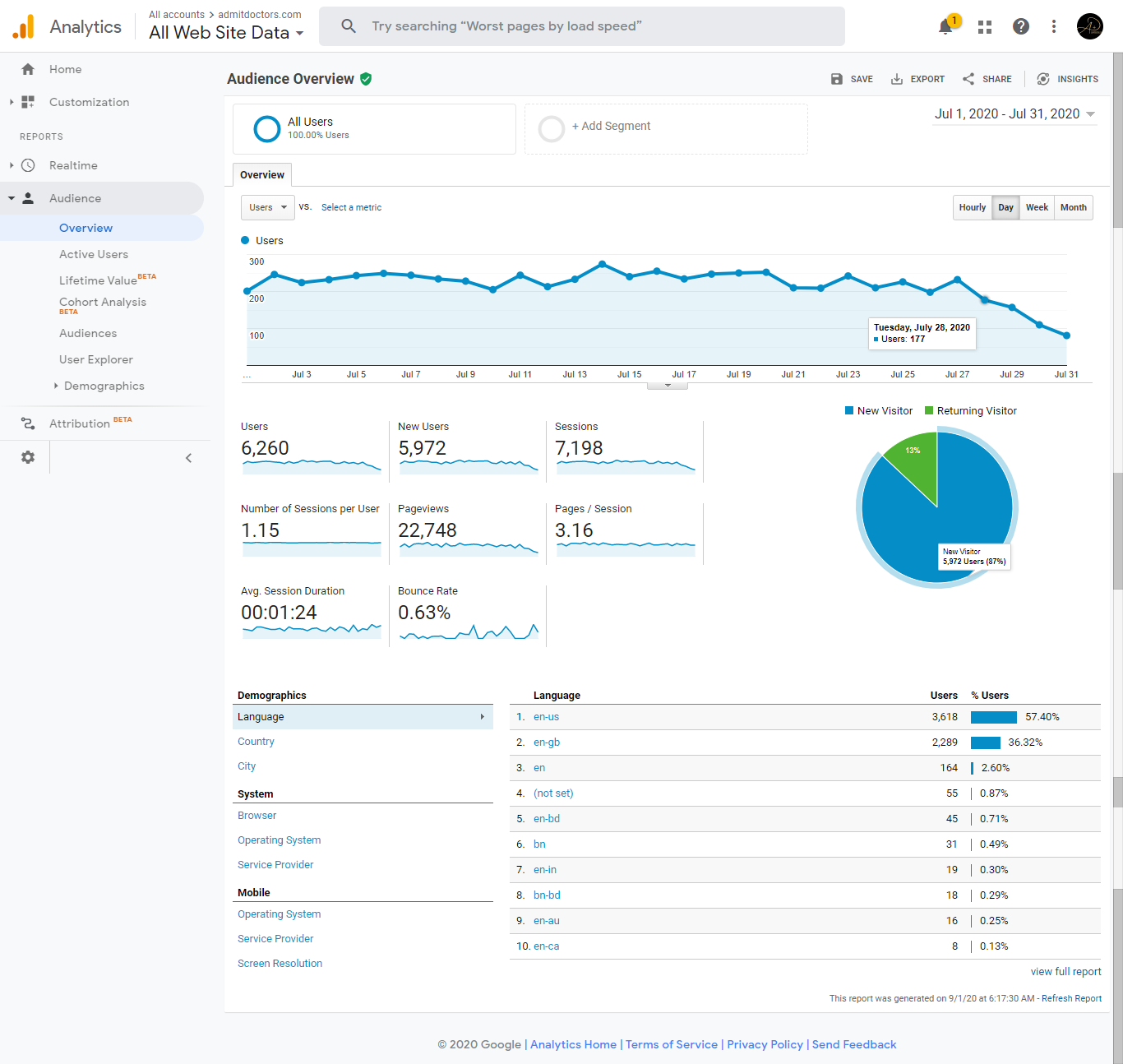
Task: Click + Add Segment
Action: [611, 126]
